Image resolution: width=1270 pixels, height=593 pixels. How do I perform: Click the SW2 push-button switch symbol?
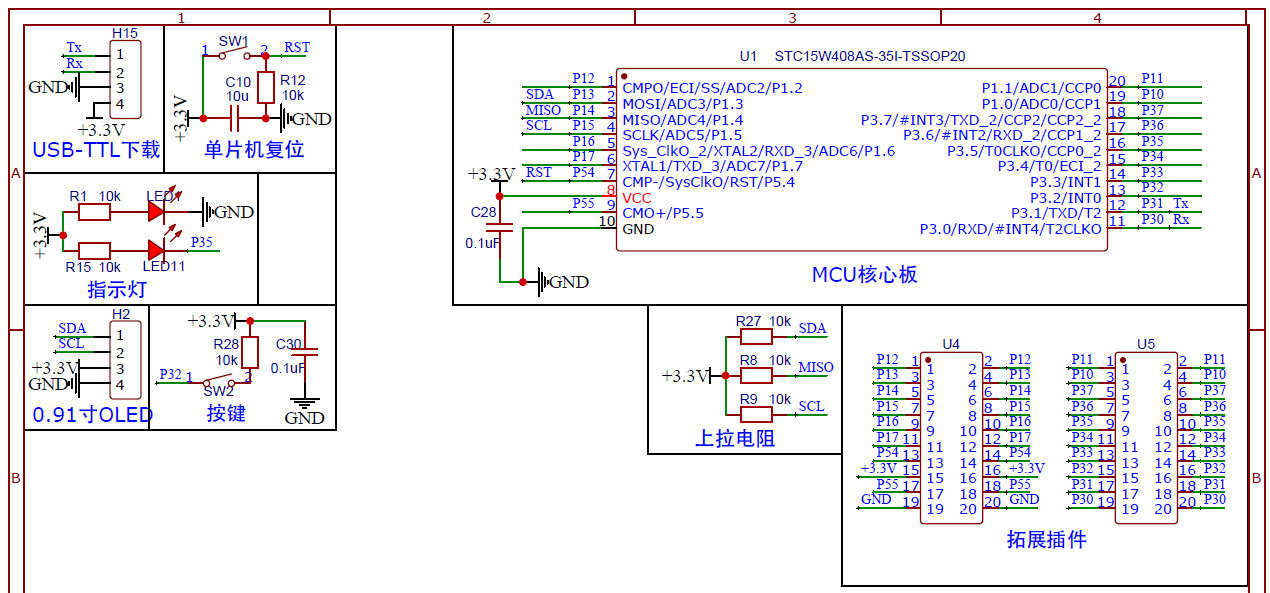[x=218, y=379]
